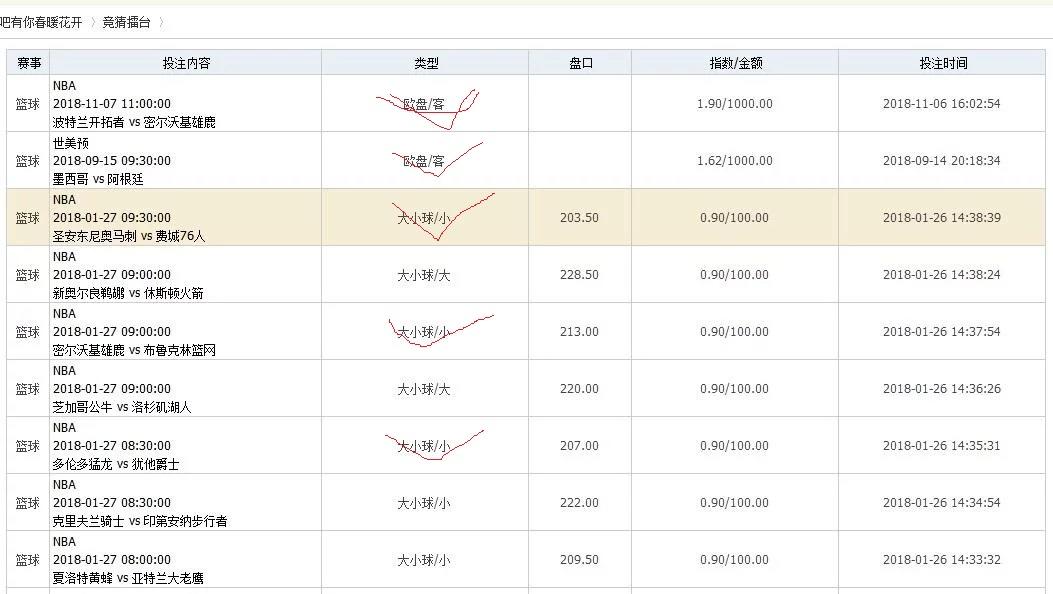The height and width of the screenshot is (594, 1053).
Task: Open the 夏洛特黄蜂 vs 亚特兰大老鹰 match
Action: pyautogui.click(x=128, y=578)
